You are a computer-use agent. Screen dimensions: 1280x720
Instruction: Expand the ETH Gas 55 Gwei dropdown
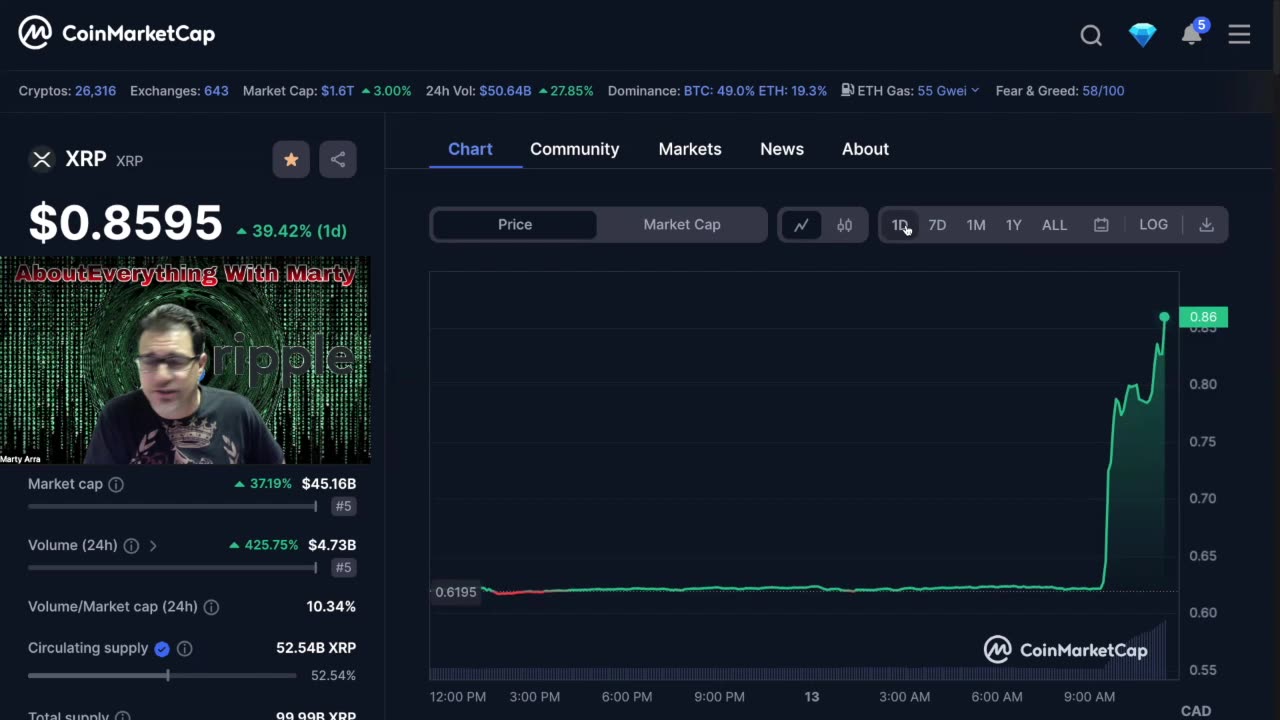tap(948, 91)
